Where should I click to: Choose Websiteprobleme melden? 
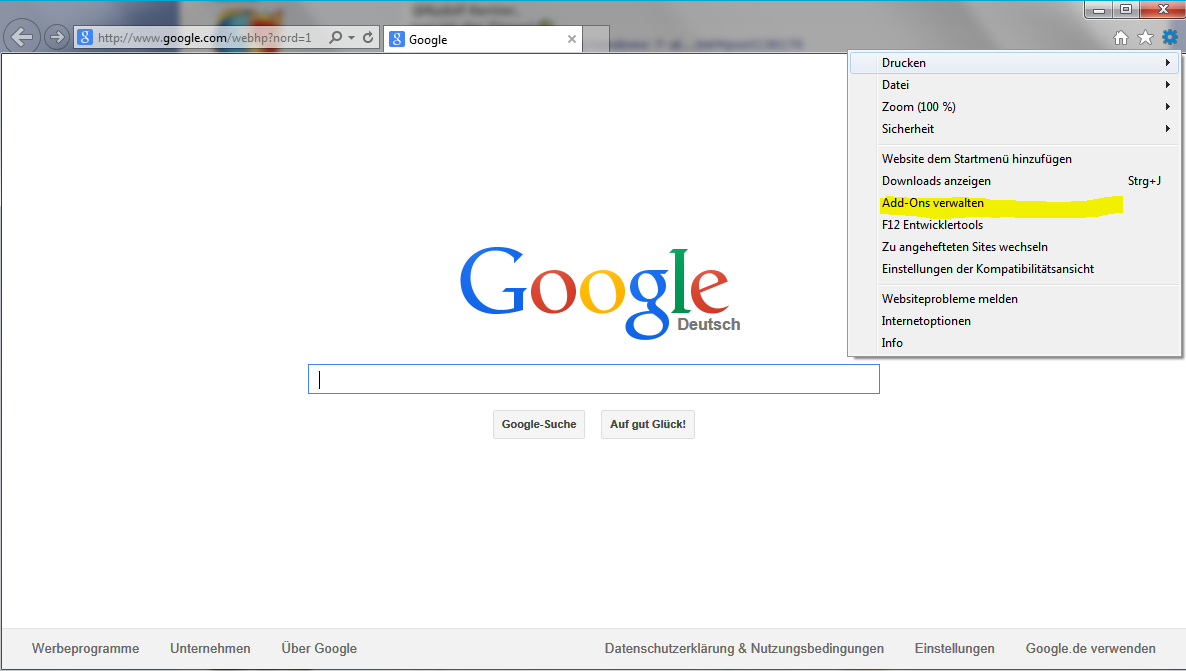click(x=1014, y=299)
